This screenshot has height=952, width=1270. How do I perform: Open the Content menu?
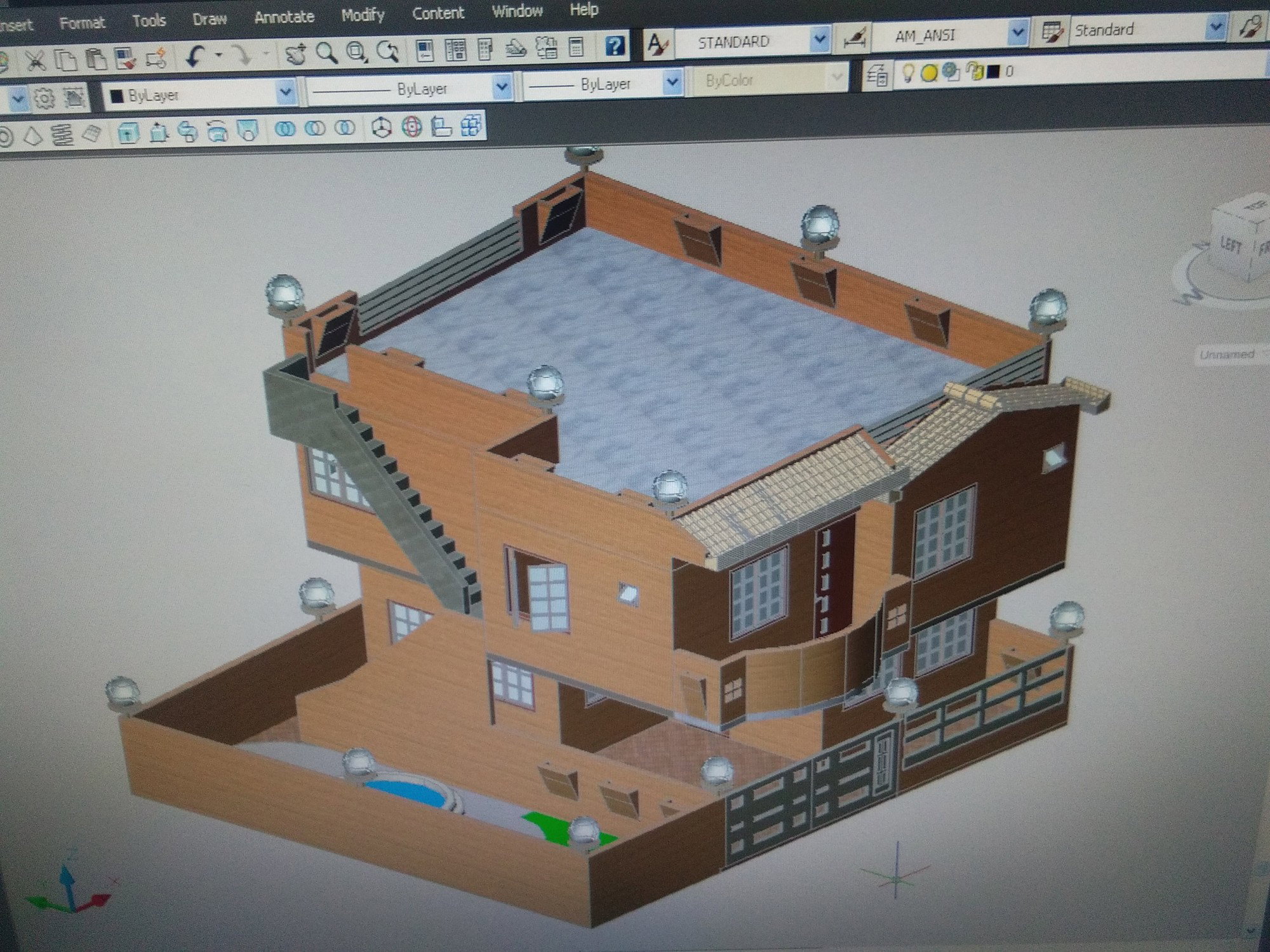[x=438, y=13]
